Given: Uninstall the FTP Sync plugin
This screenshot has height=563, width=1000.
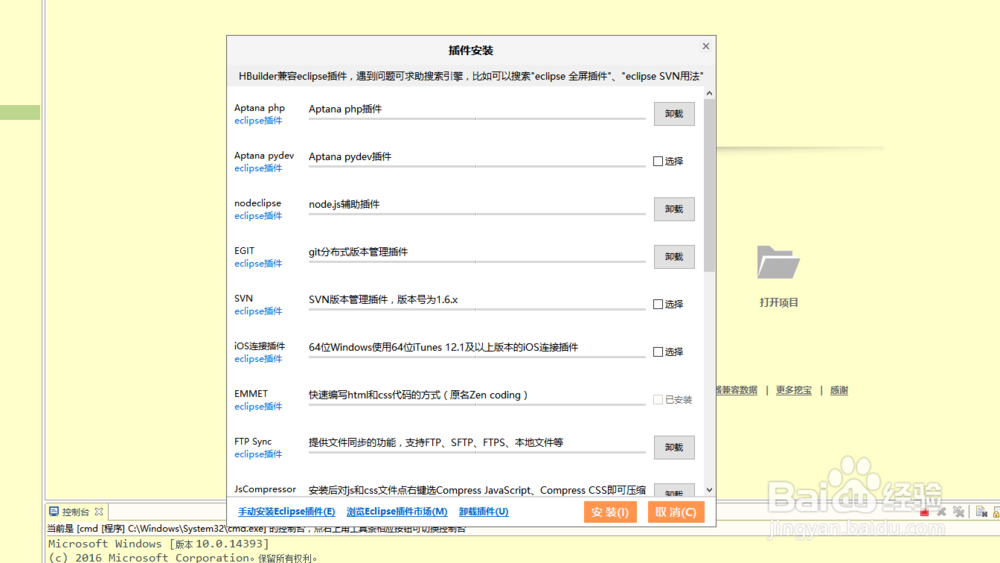Looking at the screenshot, I should 674,448.
